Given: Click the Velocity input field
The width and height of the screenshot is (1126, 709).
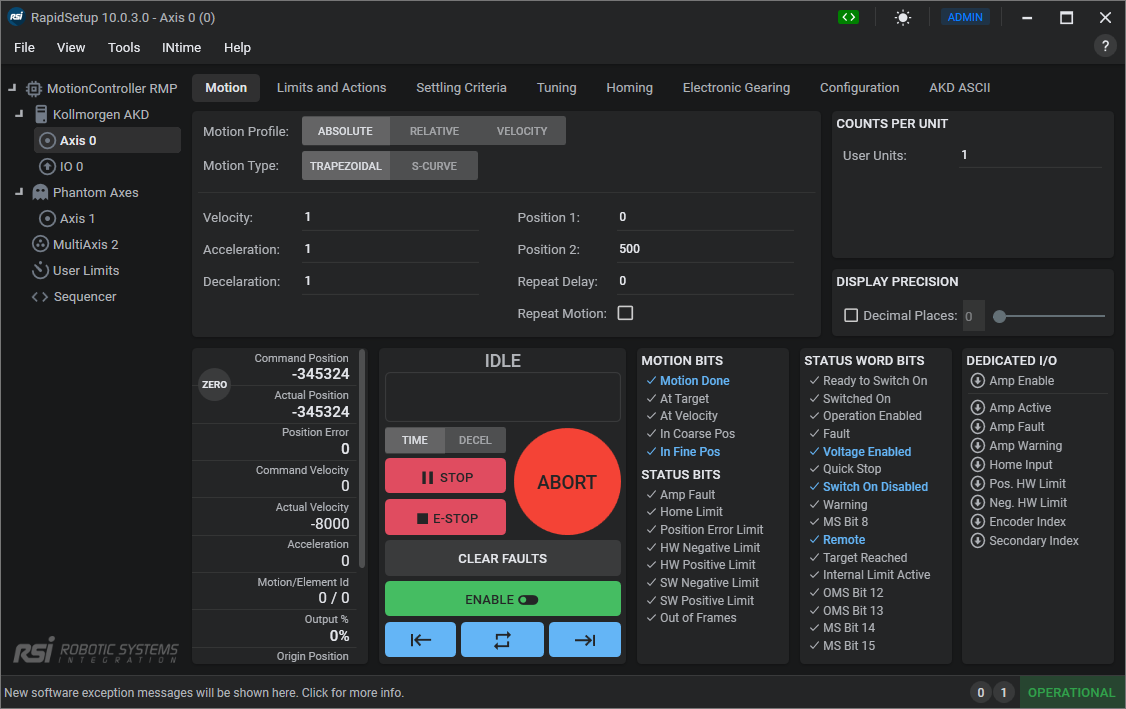Looking at the screenshot, I should 391,217.
